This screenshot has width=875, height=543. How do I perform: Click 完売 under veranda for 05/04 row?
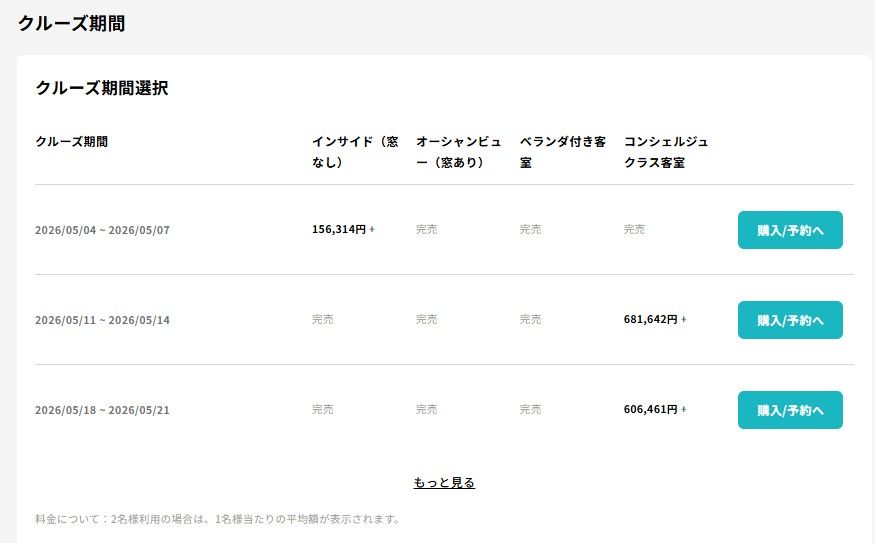point(530,229)
